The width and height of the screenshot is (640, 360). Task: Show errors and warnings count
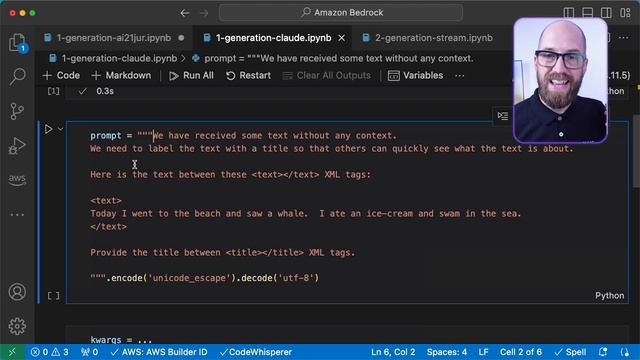pos(49,352)
